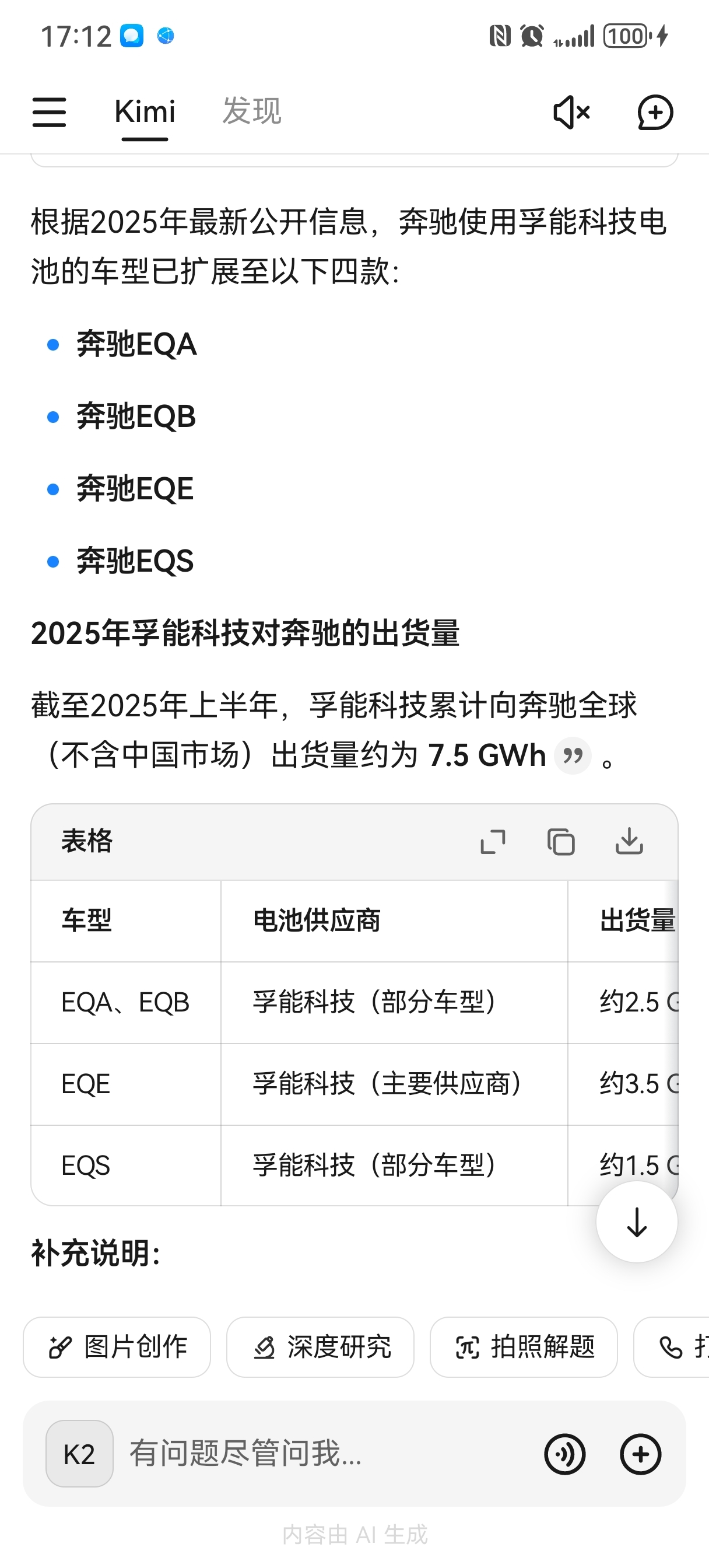Jump to bottom with down arrow button
The height and width of the screenshot is (1568, 709).
pos(637,1221)
